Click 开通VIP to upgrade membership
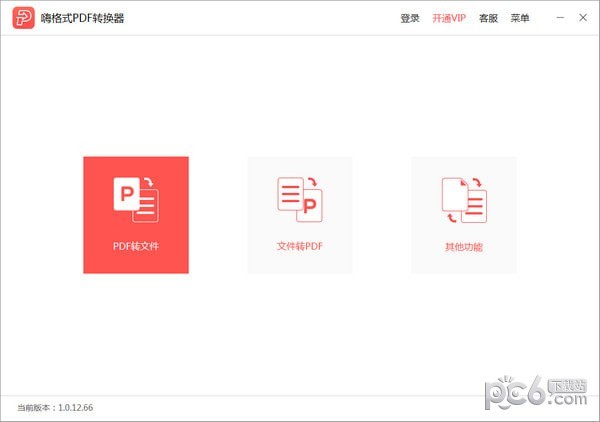Screen dimensions: 600x422 click(x=449, y=18)
